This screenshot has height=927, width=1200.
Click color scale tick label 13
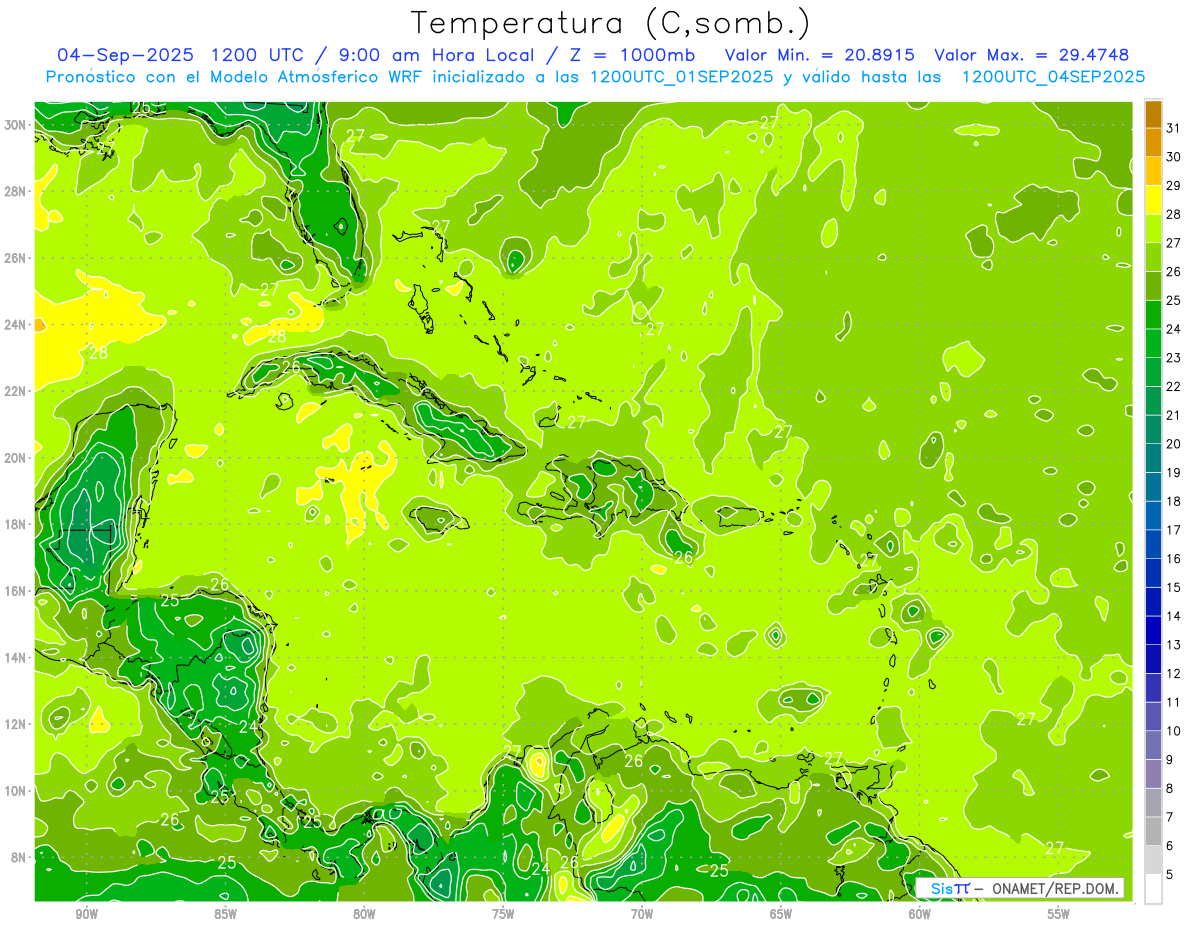[x=1174, y=645]
